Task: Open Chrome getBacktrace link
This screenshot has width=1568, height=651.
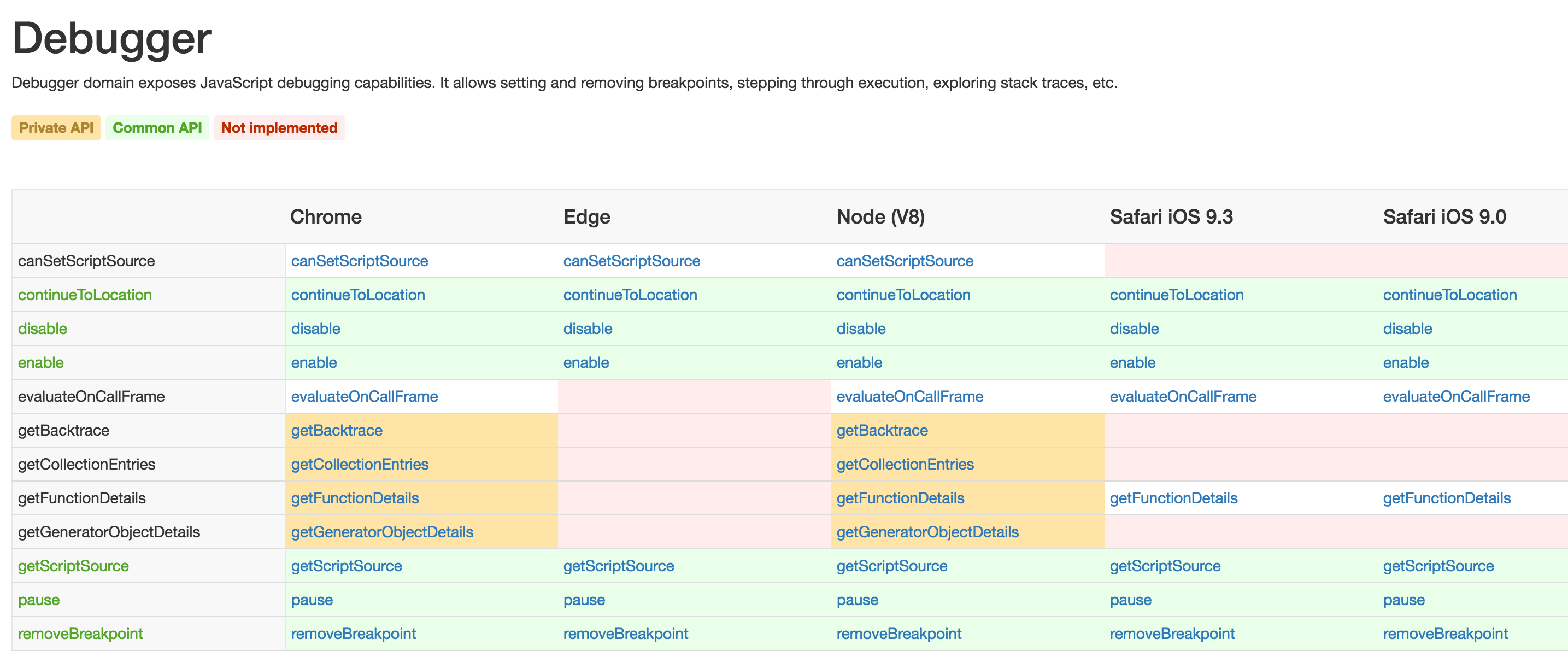Action: pyautogui.click(x=337, y=431)
